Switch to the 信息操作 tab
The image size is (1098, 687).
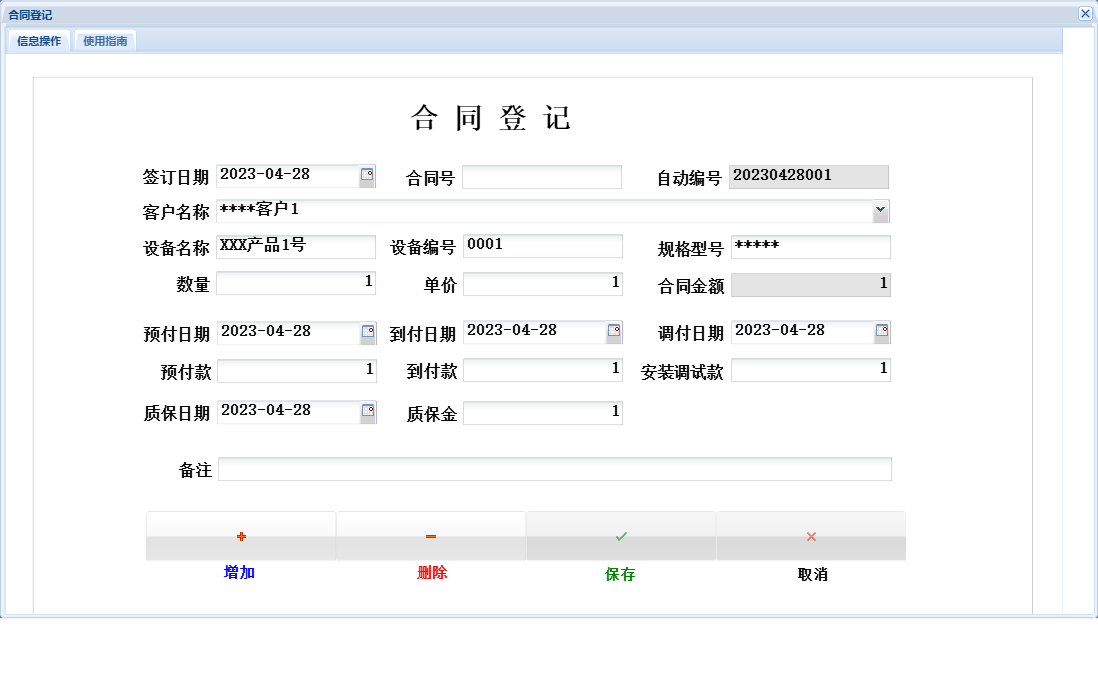pos(38,41)
